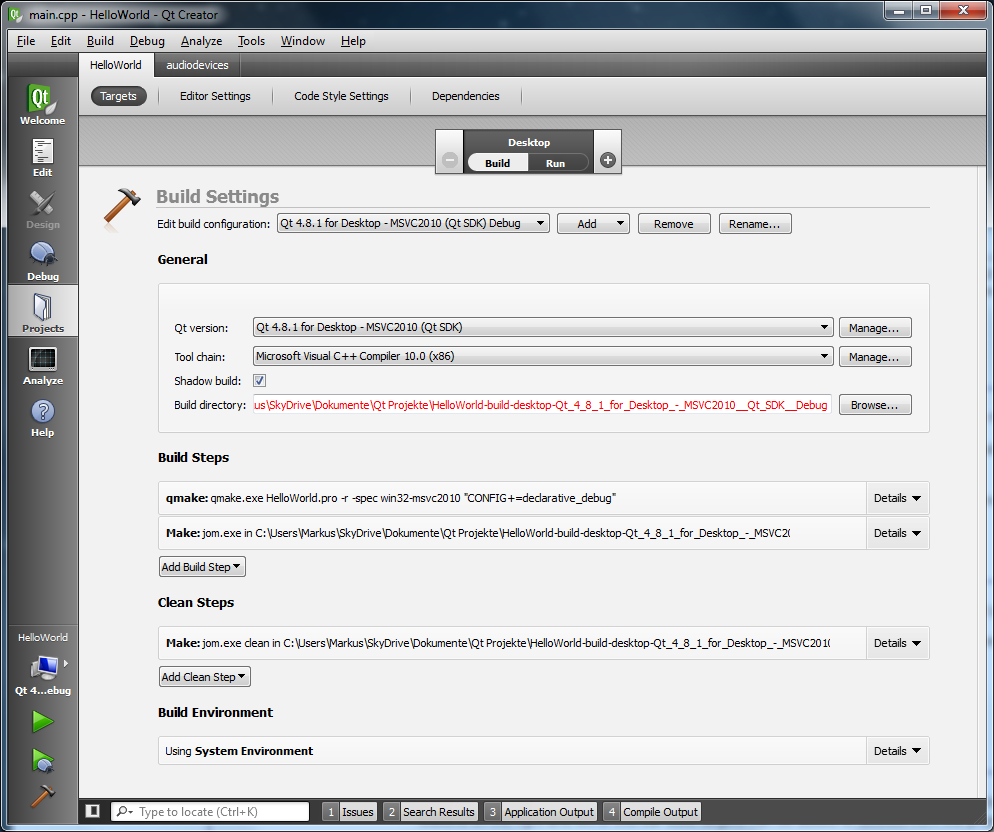
Task: Open the Search Results pane
Action: [x=430, y=812]
